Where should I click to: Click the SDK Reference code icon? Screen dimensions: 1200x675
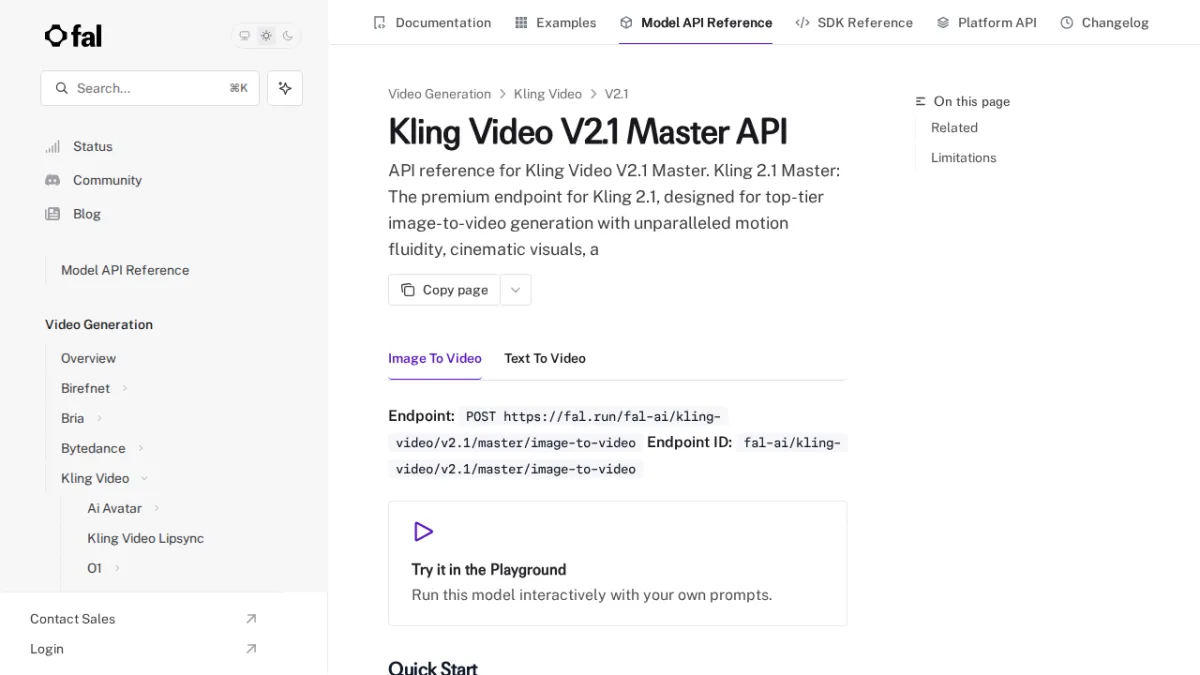(x=802, y=22)
